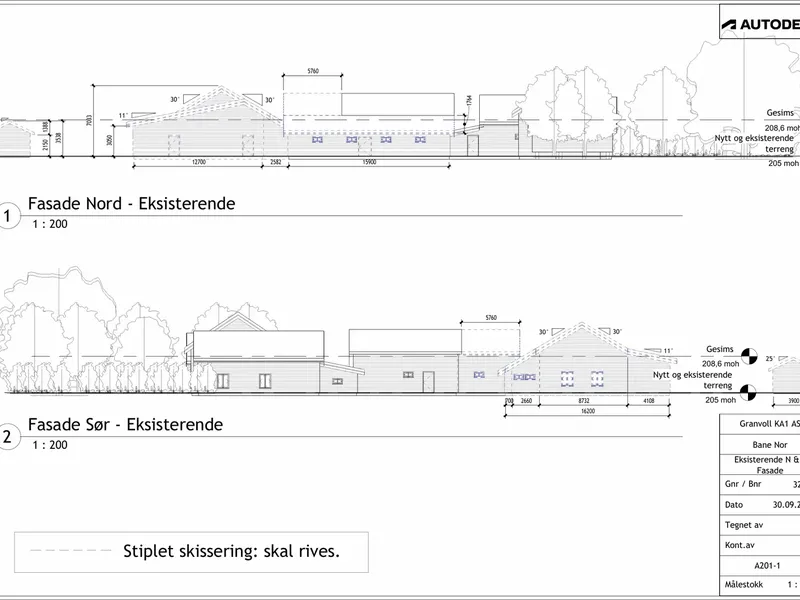This screenshot has height=600, width=800.
Task: Click the '25°' roof angle label
Action: coord(770,359)
